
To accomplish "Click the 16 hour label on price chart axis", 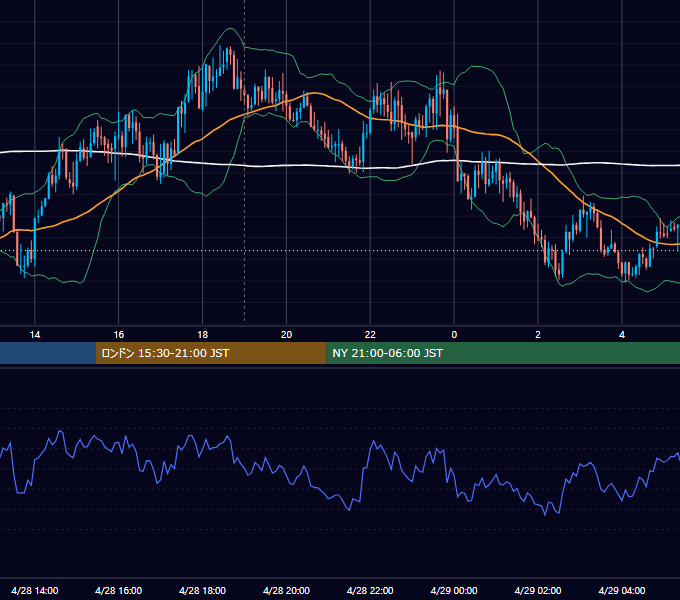I will [x=118, y=335].
